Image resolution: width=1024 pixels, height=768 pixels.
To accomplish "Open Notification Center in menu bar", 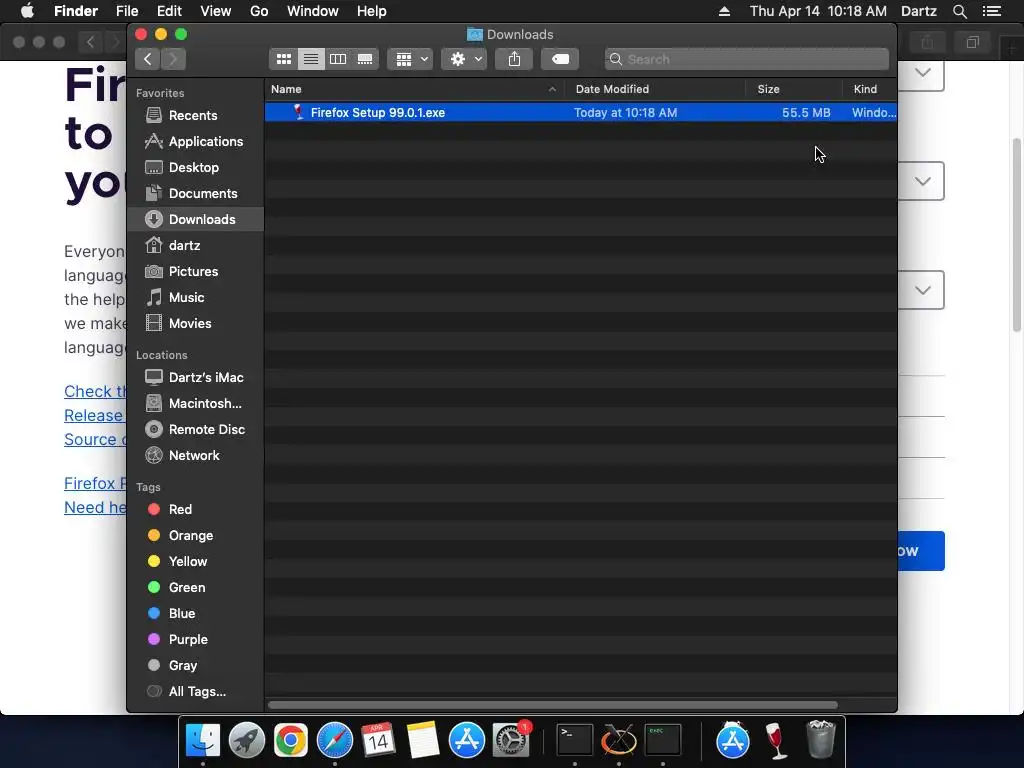I will (992, 11).
